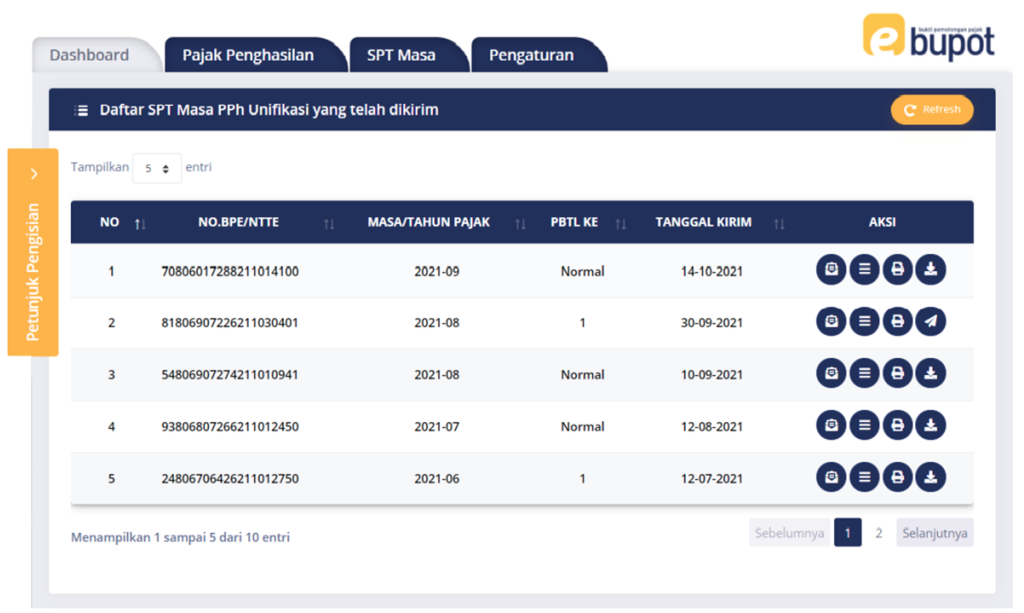Expand the Petunjuk Pengisian side panel

point(33,174)
